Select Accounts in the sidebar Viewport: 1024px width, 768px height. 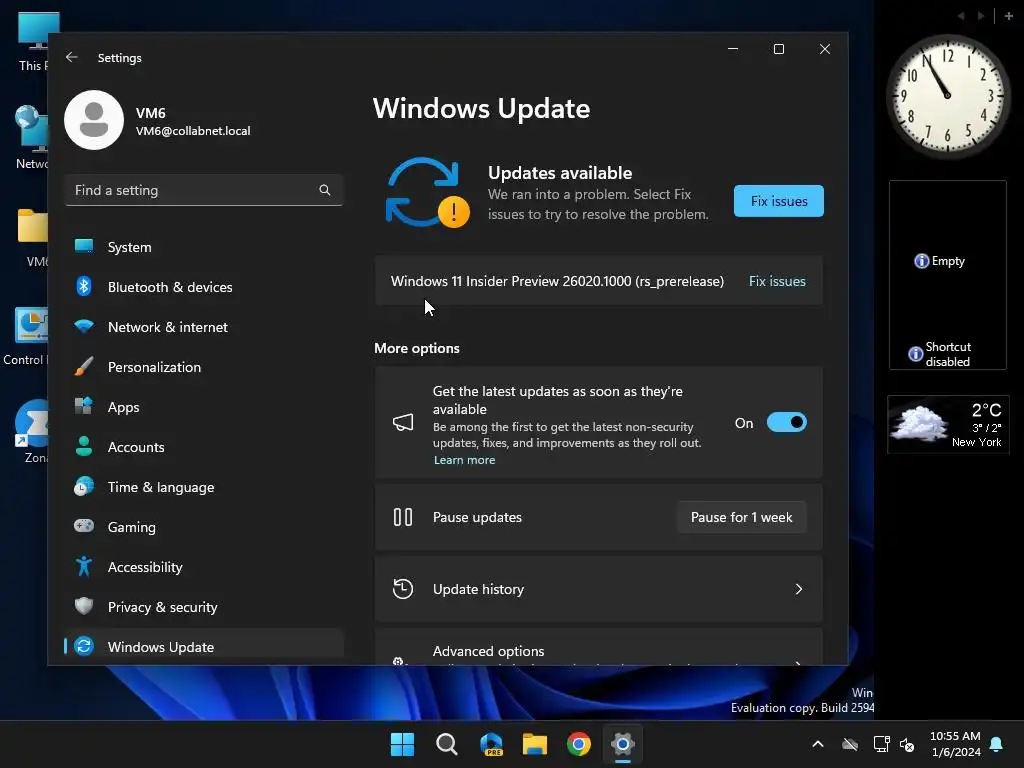[x=204, y=447]
